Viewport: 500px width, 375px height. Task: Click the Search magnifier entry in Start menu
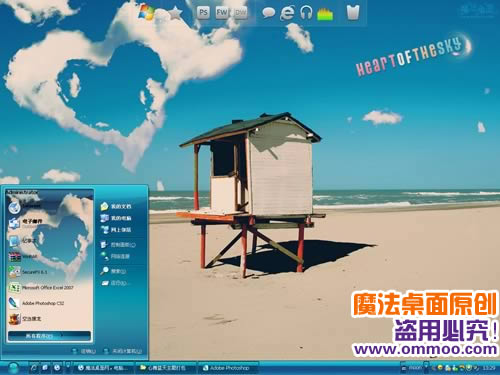click(113, 271)
